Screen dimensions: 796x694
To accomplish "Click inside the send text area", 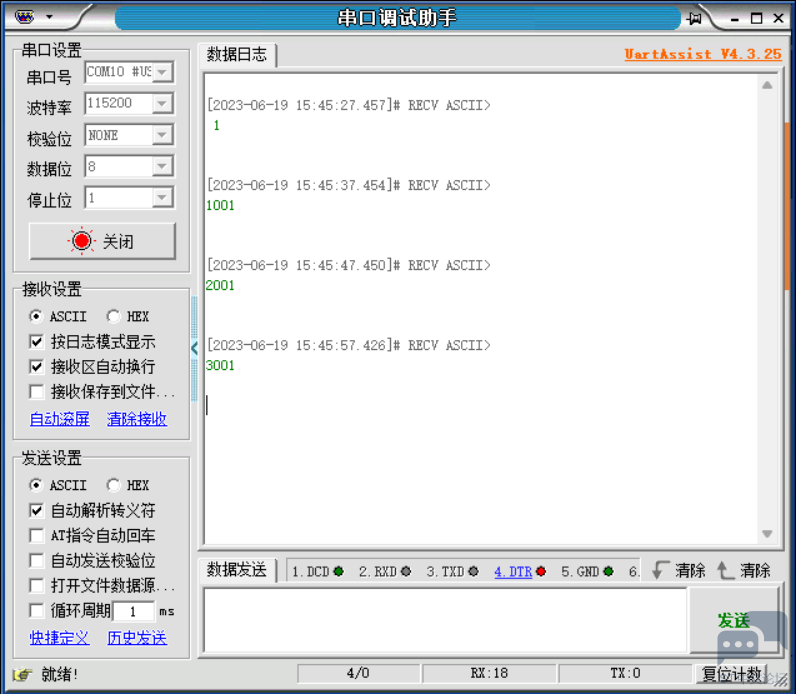I will click(x=445, y=620).
